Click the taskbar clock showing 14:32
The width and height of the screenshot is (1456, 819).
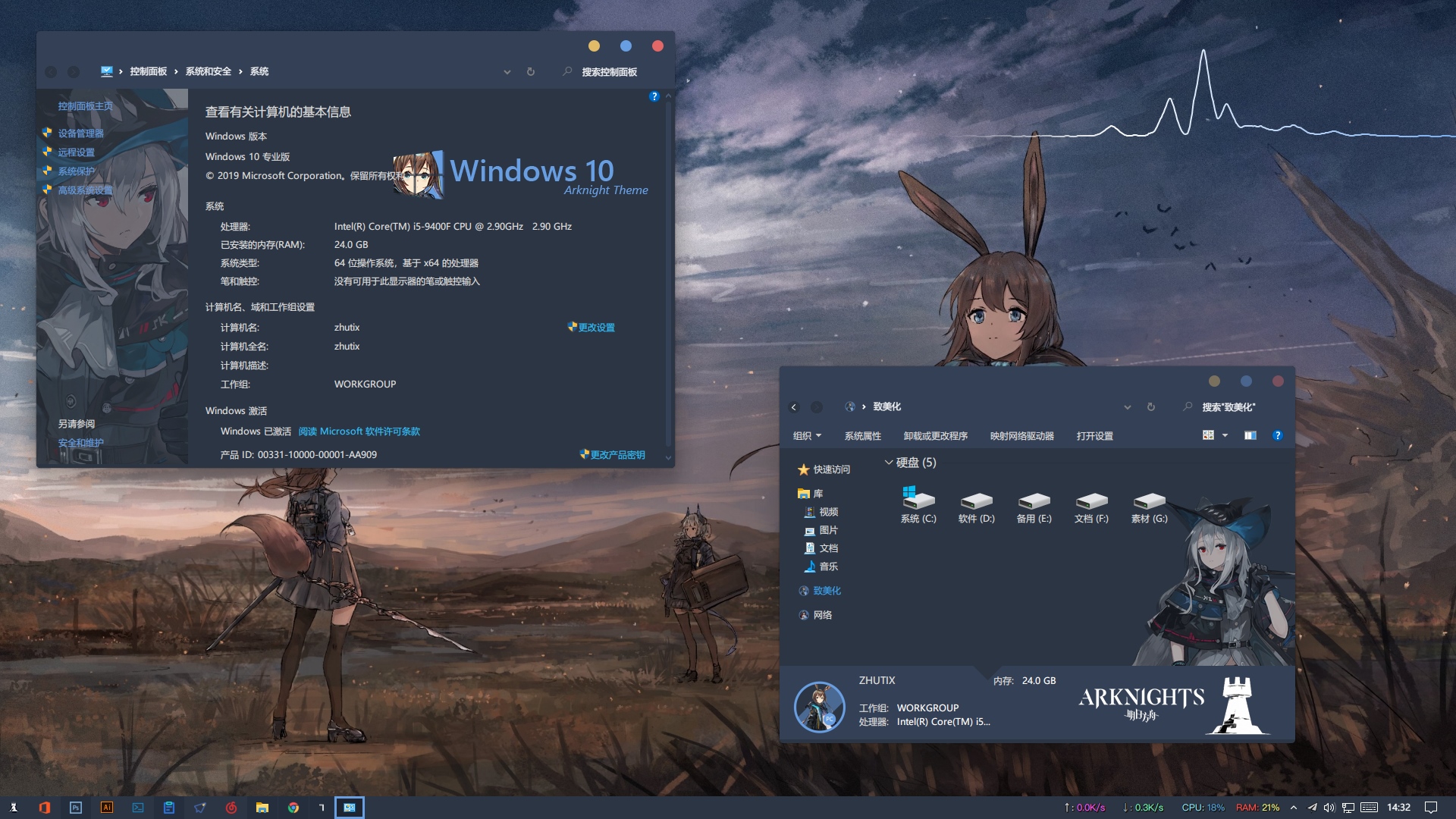tap(1399, 808)
